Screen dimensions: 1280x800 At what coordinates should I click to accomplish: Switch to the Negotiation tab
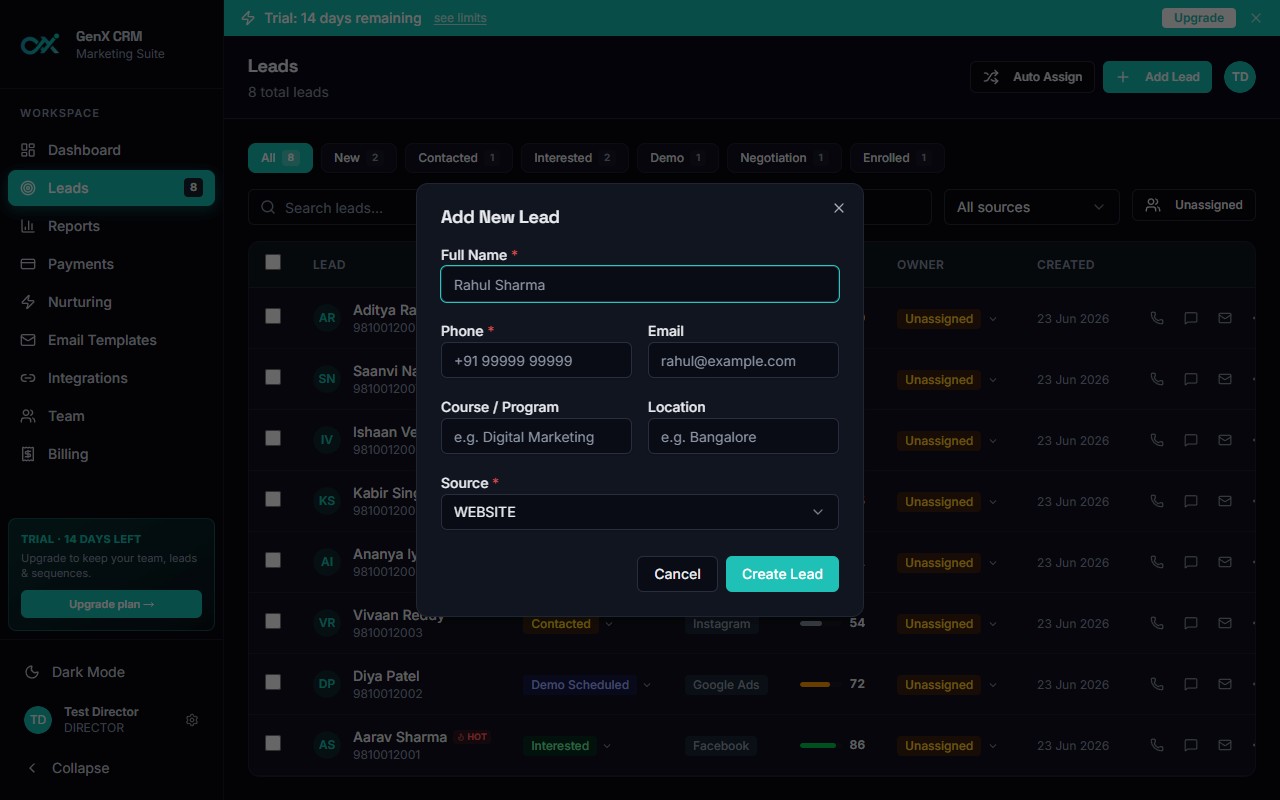click(783, 158)
